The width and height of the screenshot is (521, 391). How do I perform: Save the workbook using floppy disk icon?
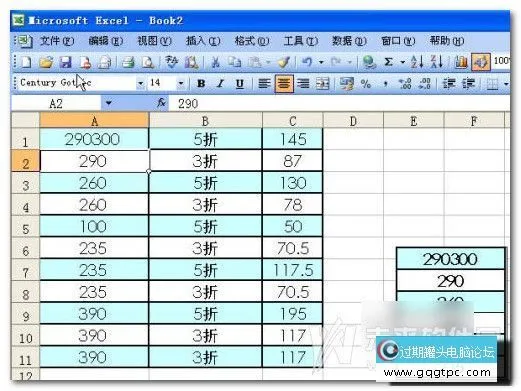(x=66, y=62)
